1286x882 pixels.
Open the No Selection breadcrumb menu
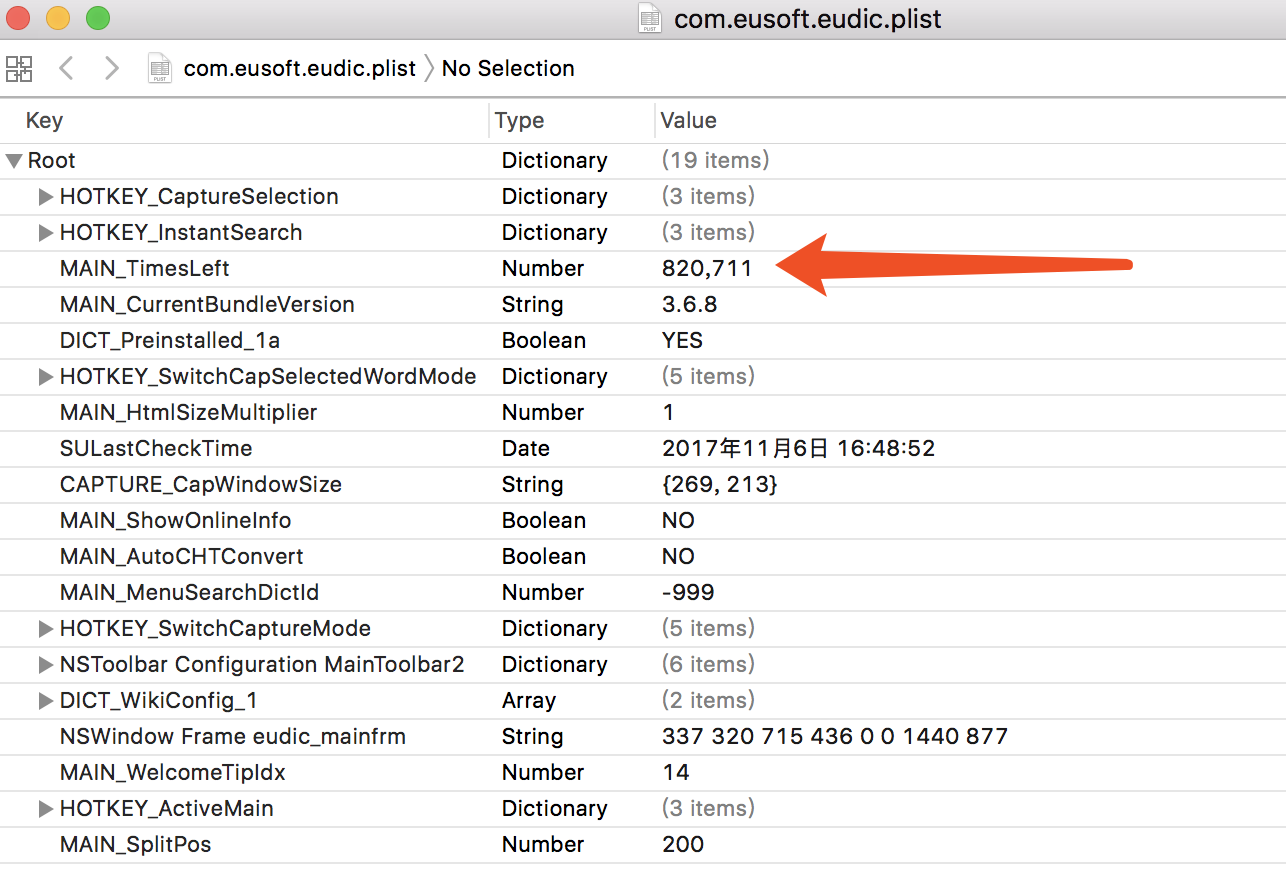[x=508, y=69]
